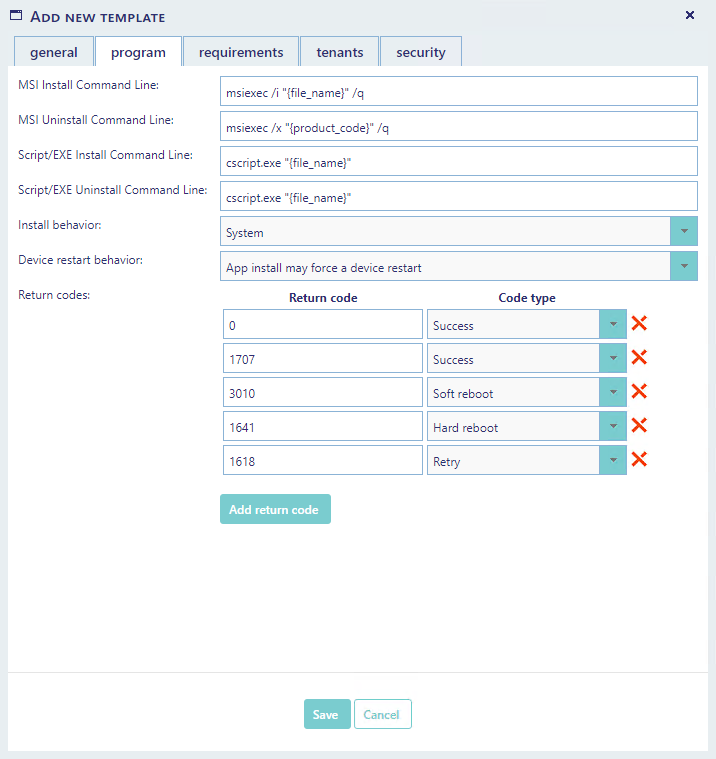The image size is (716, 759).
Task: Change code type for return code 1618
Action: click(612, 460)
